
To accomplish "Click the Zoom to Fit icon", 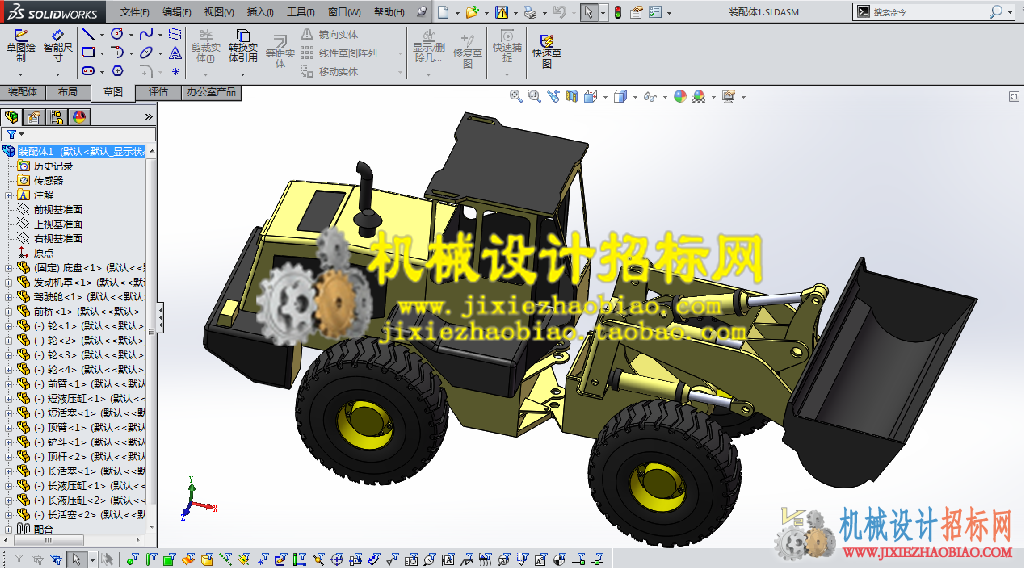I will click(x=516, y=97).
